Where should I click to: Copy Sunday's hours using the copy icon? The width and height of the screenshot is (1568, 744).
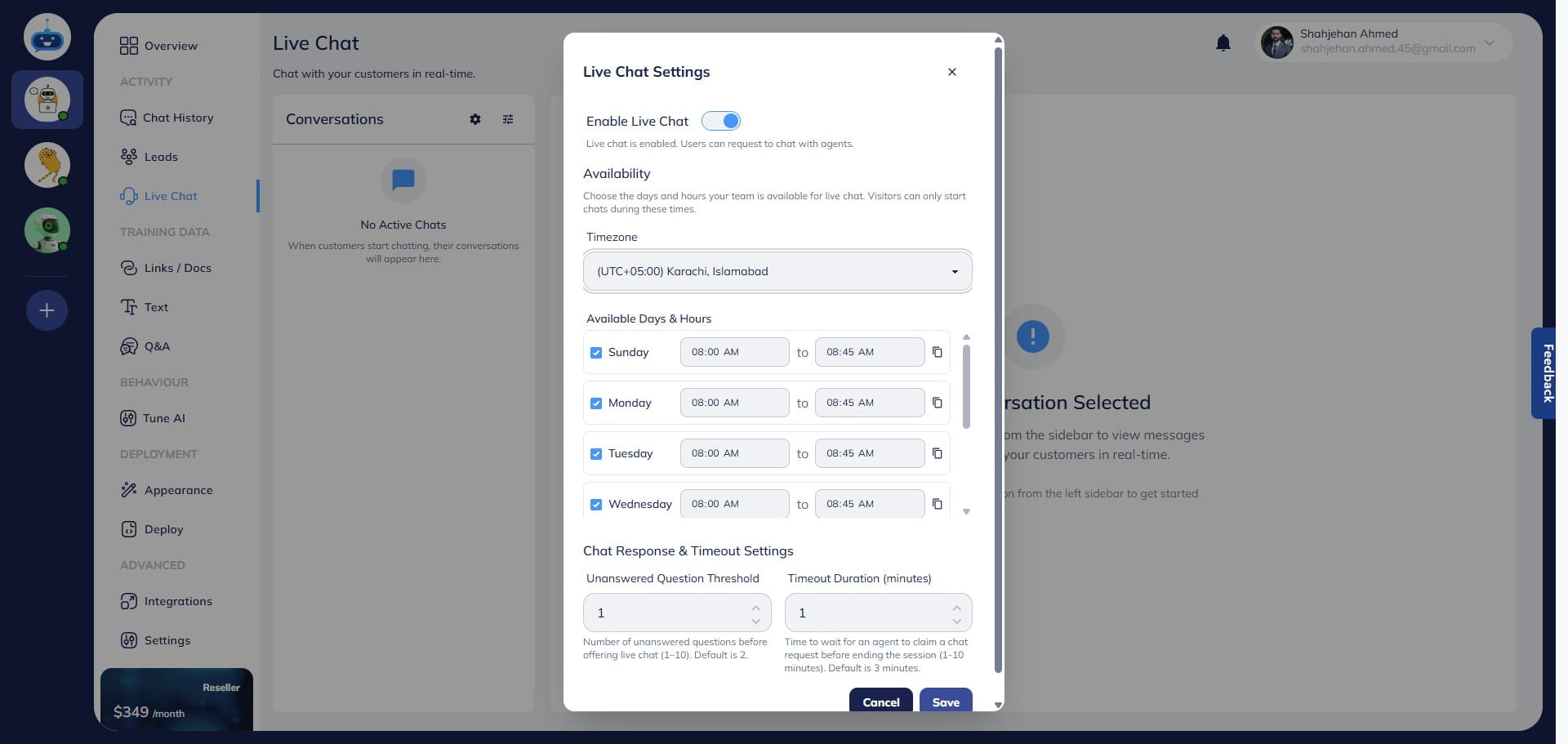[x=937, y=352]
